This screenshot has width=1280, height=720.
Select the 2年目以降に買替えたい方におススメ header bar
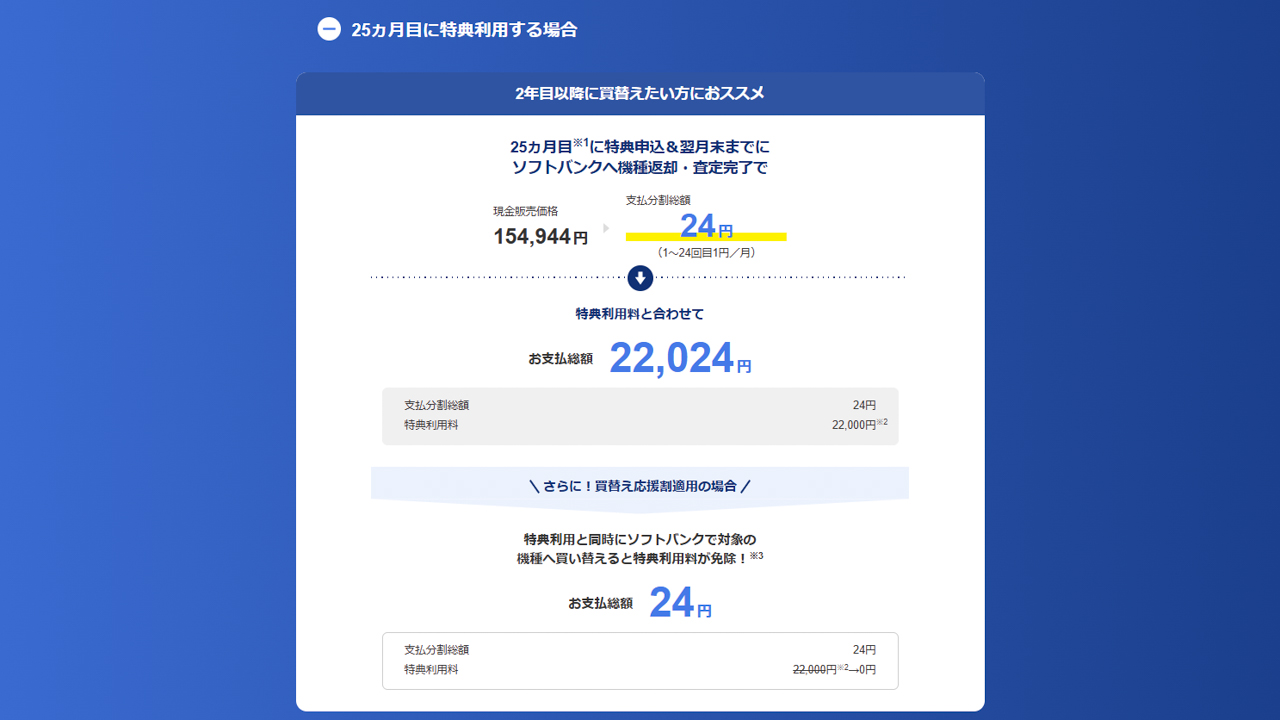[640, 94]
